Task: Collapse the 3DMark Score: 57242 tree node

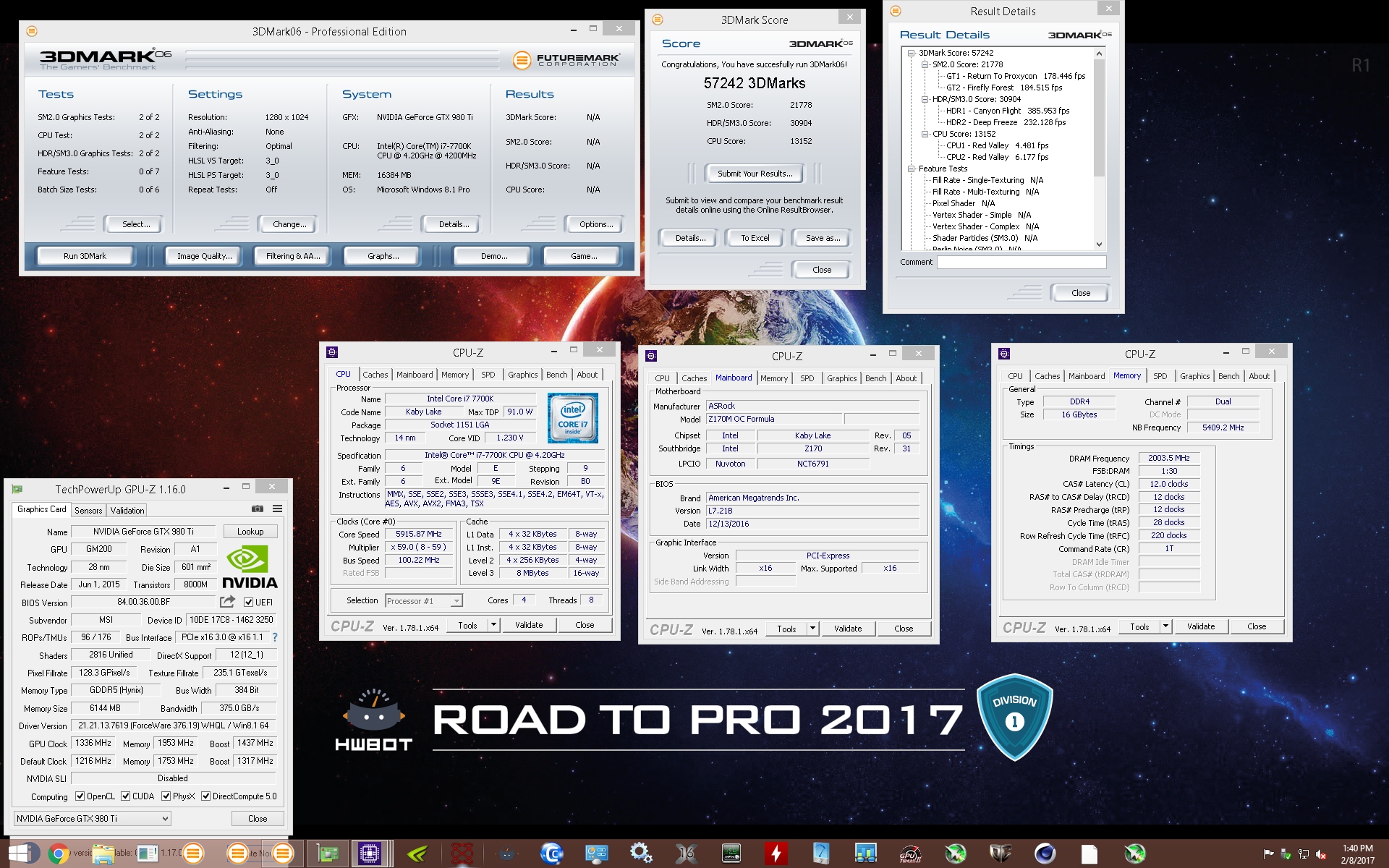Action: pos(911,53)
